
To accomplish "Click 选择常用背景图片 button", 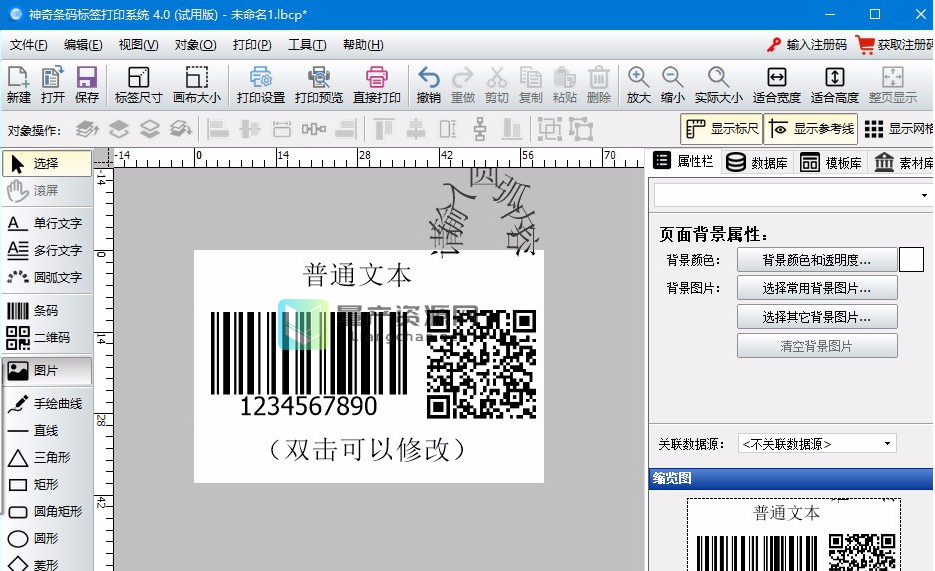I will coord(816,288).
